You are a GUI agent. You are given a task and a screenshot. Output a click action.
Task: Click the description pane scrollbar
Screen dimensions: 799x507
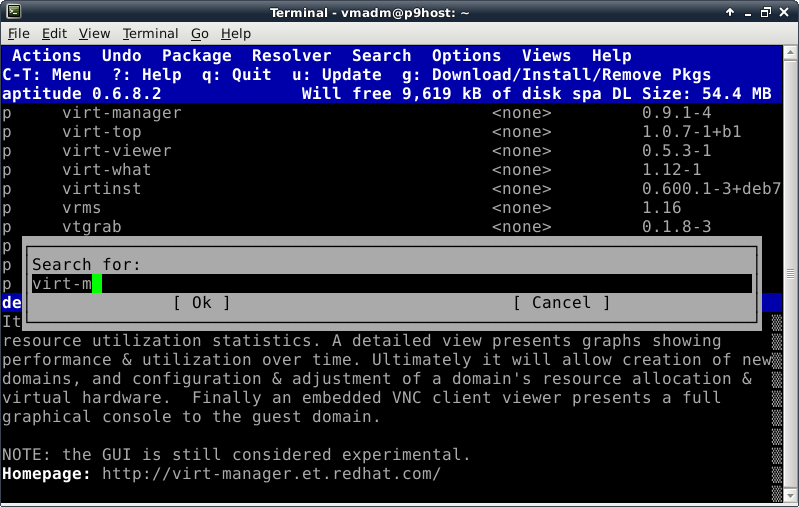point(777,400)
